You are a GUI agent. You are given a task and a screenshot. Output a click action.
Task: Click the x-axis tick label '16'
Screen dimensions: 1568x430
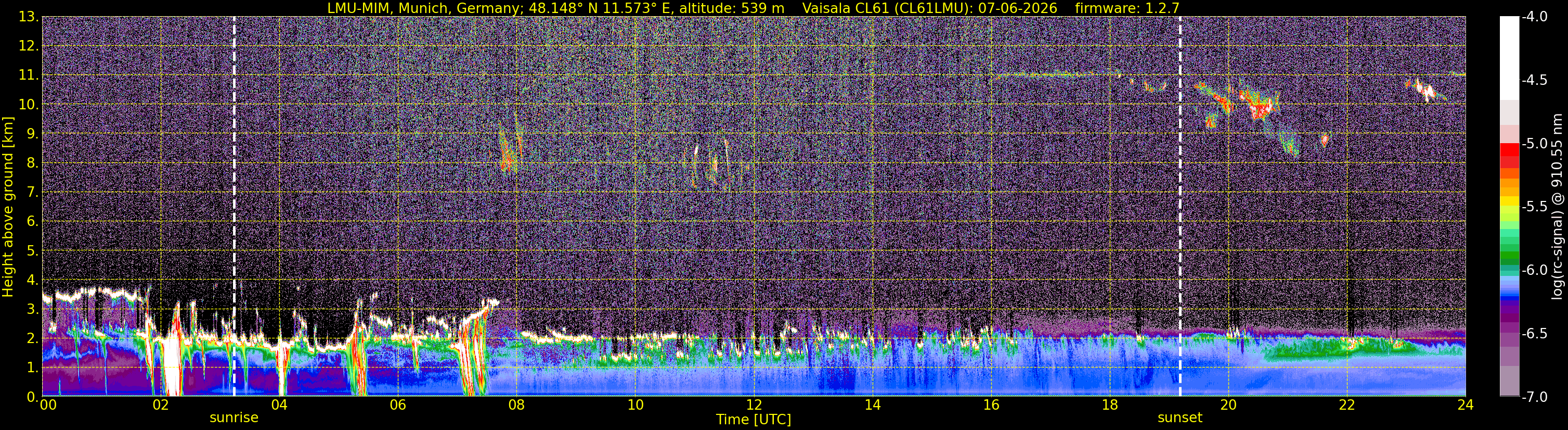click(x=991, y=405)
